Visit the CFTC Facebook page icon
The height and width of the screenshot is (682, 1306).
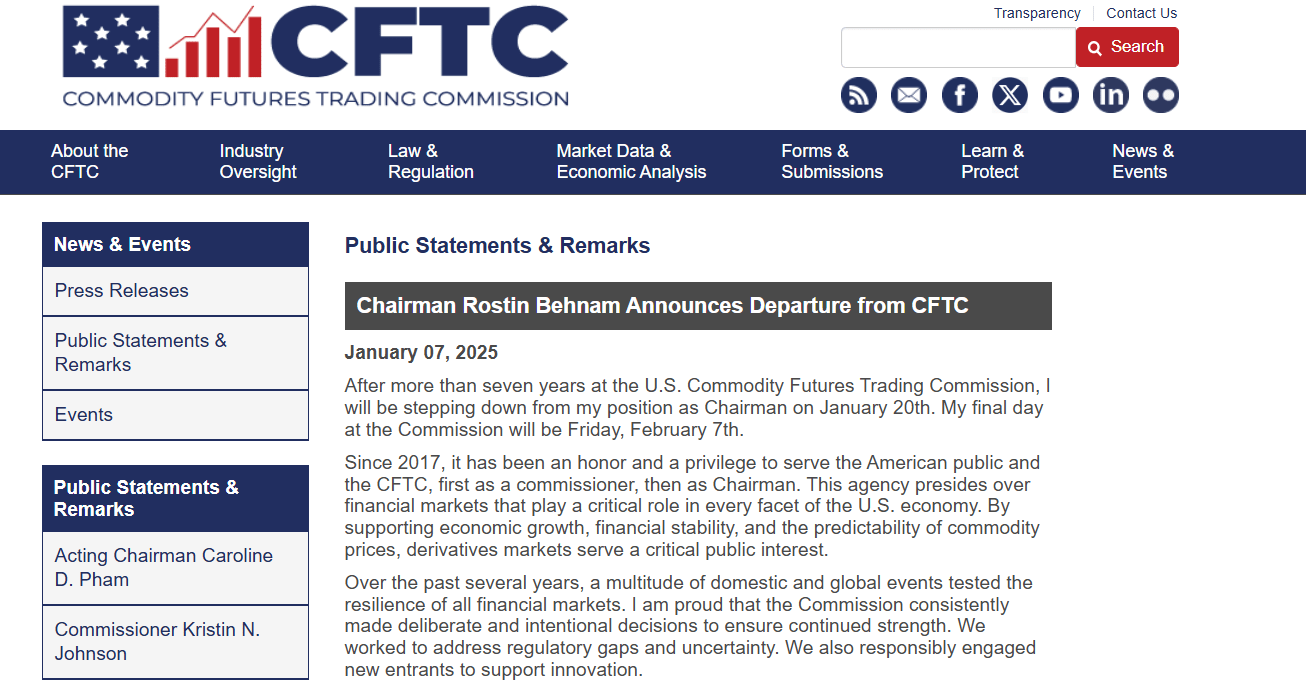point(960,95)
